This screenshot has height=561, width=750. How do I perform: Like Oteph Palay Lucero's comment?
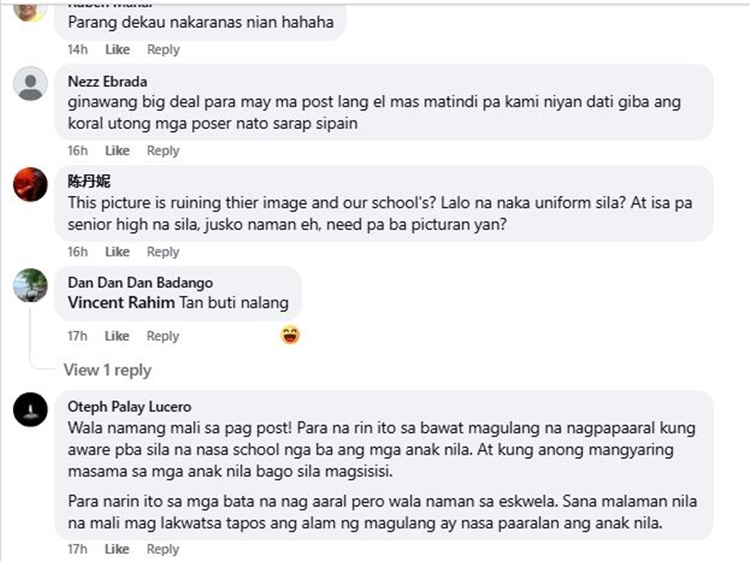point(117,549)
